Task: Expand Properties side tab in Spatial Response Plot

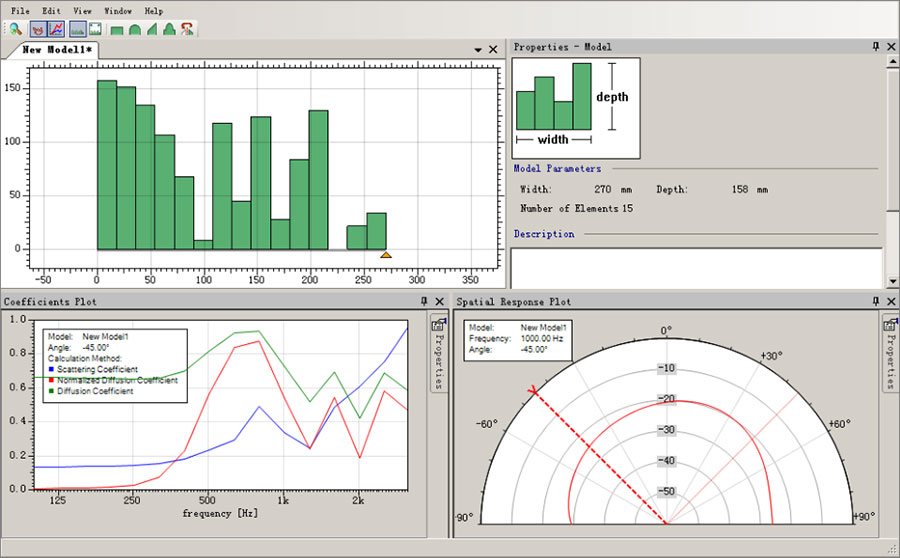Action: click(x=890, y=352)
